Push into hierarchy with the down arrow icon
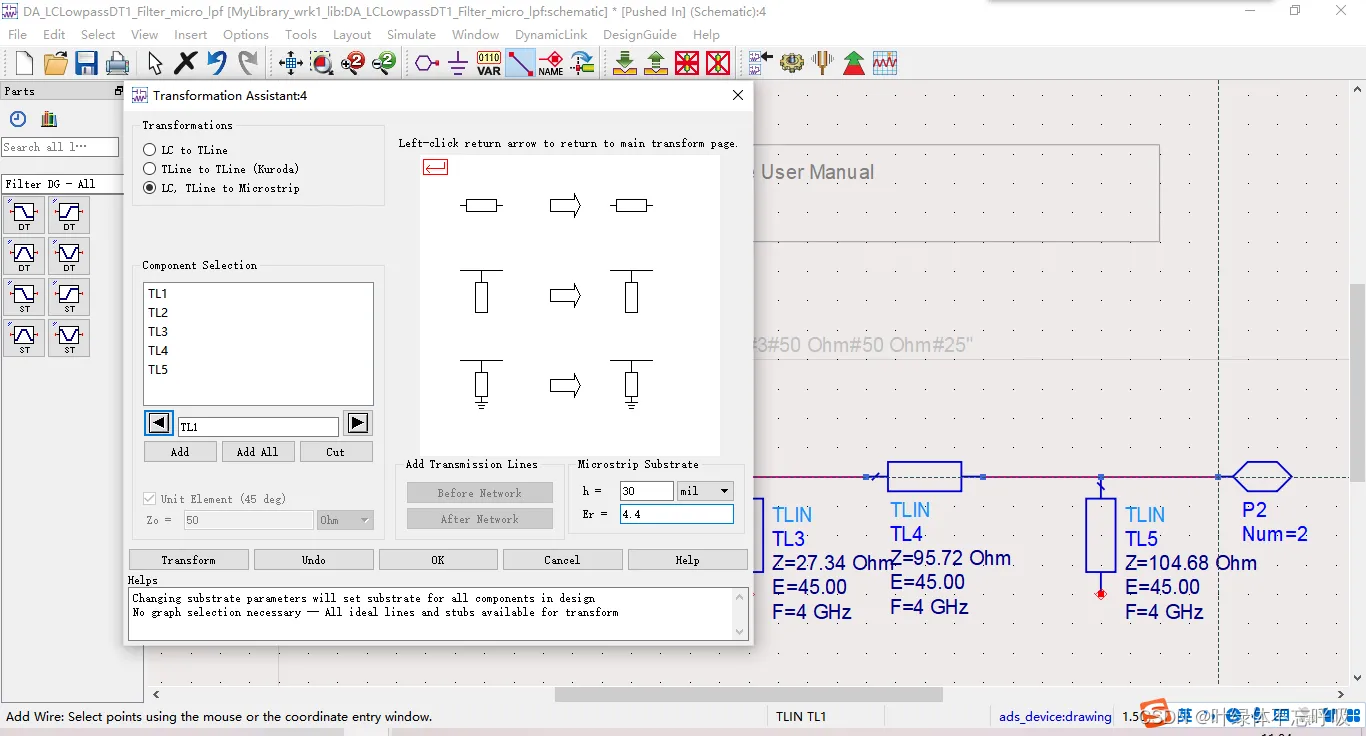Image resolution: width=1366 pixels, height=736 pixels. 625,64
